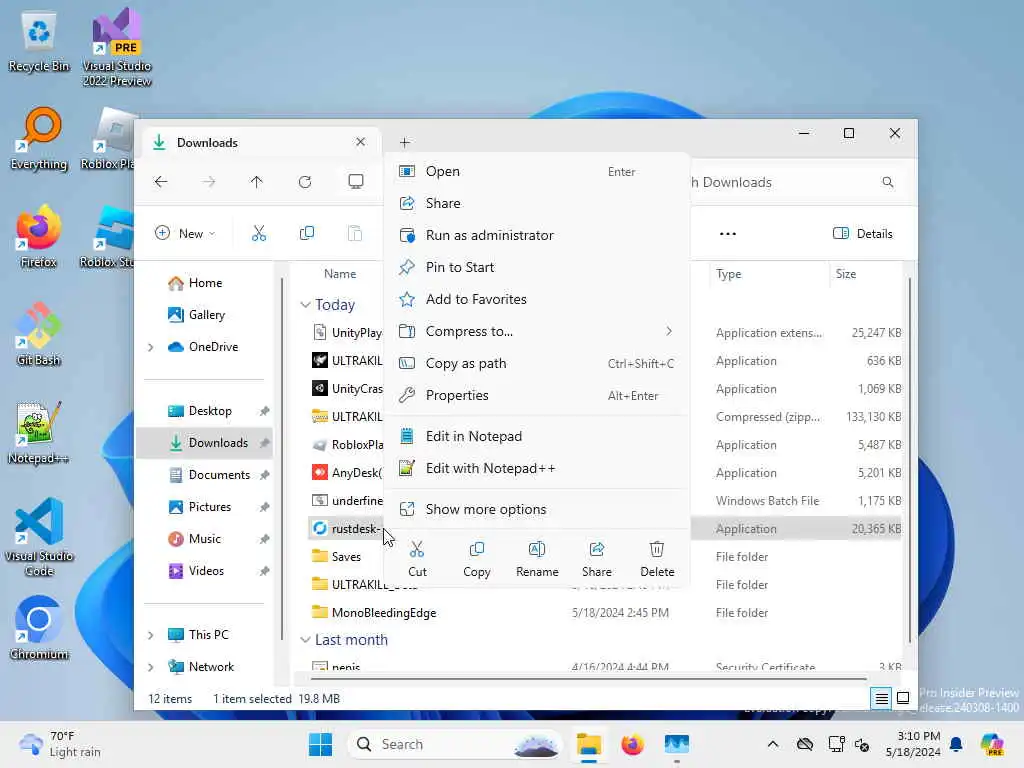Open Recycle Bin desktop icon
This screenshot has width=1024, height=768.
39,42
